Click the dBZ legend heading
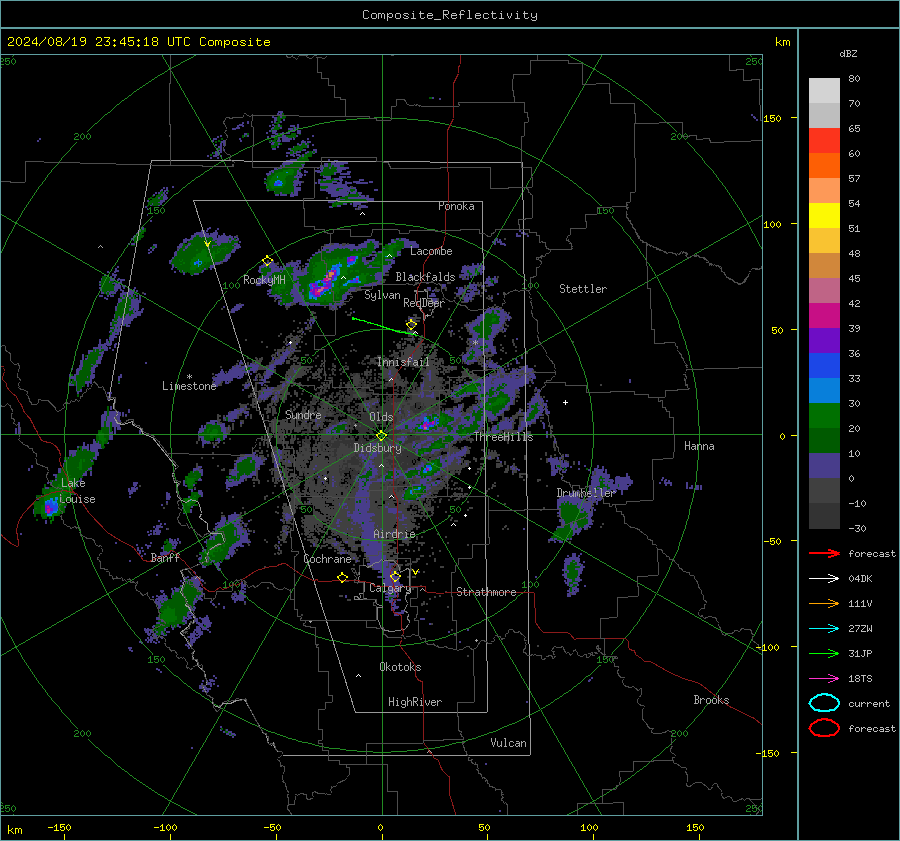The height and width of the screenshot is (841, 900). (x=848, y=53)
